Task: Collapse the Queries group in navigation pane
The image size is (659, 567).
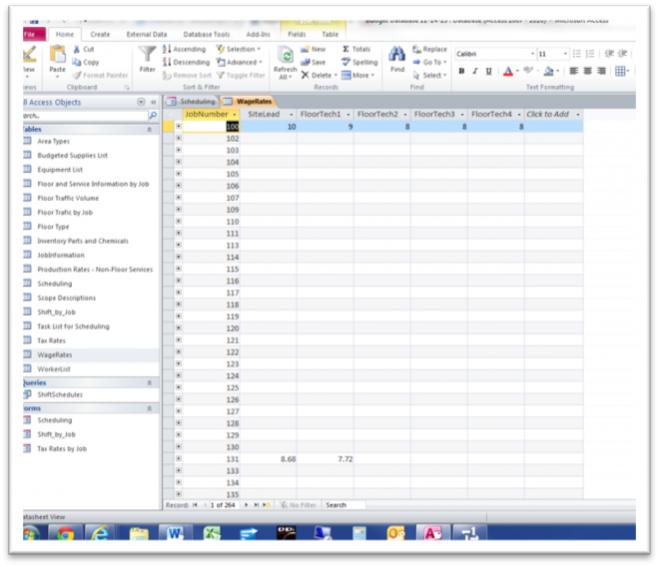Action: [x=149, y=383]
